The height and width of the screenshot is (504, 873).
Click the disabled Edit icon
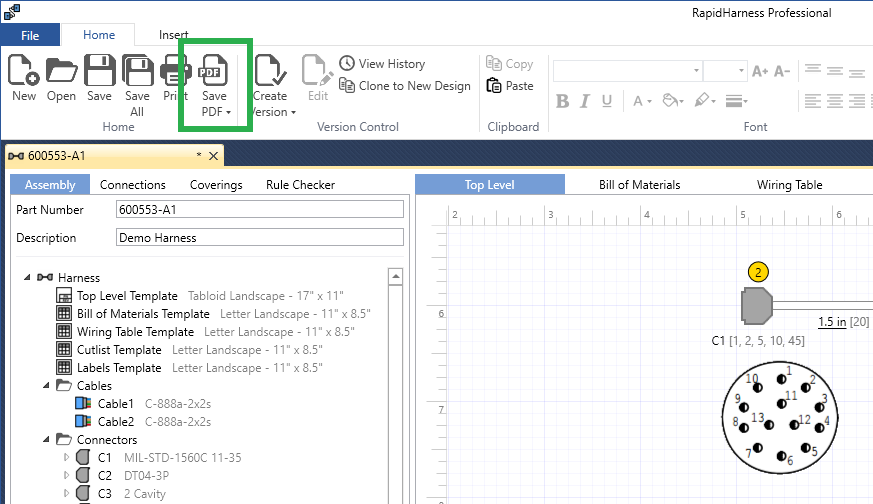click(x=317, y=70)
